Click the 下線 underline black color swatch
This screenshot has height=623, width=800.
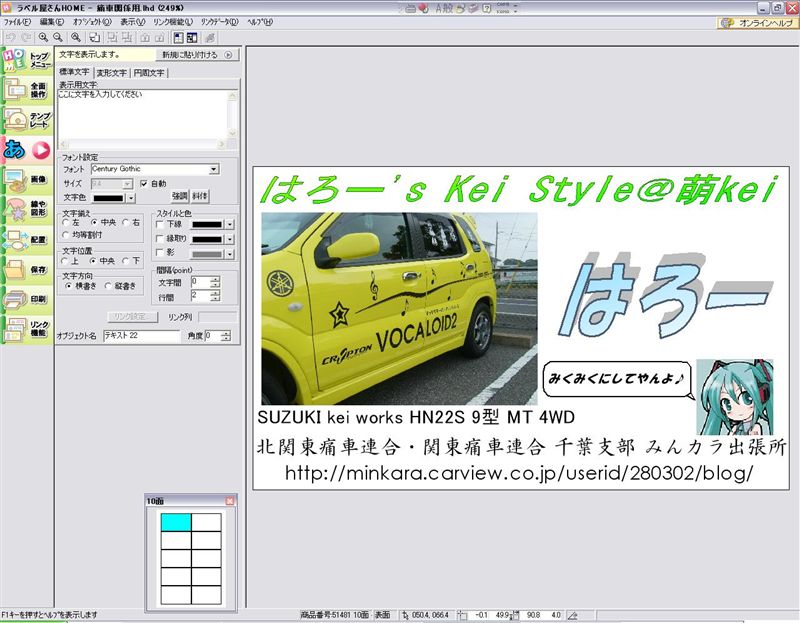pos(207,224)
